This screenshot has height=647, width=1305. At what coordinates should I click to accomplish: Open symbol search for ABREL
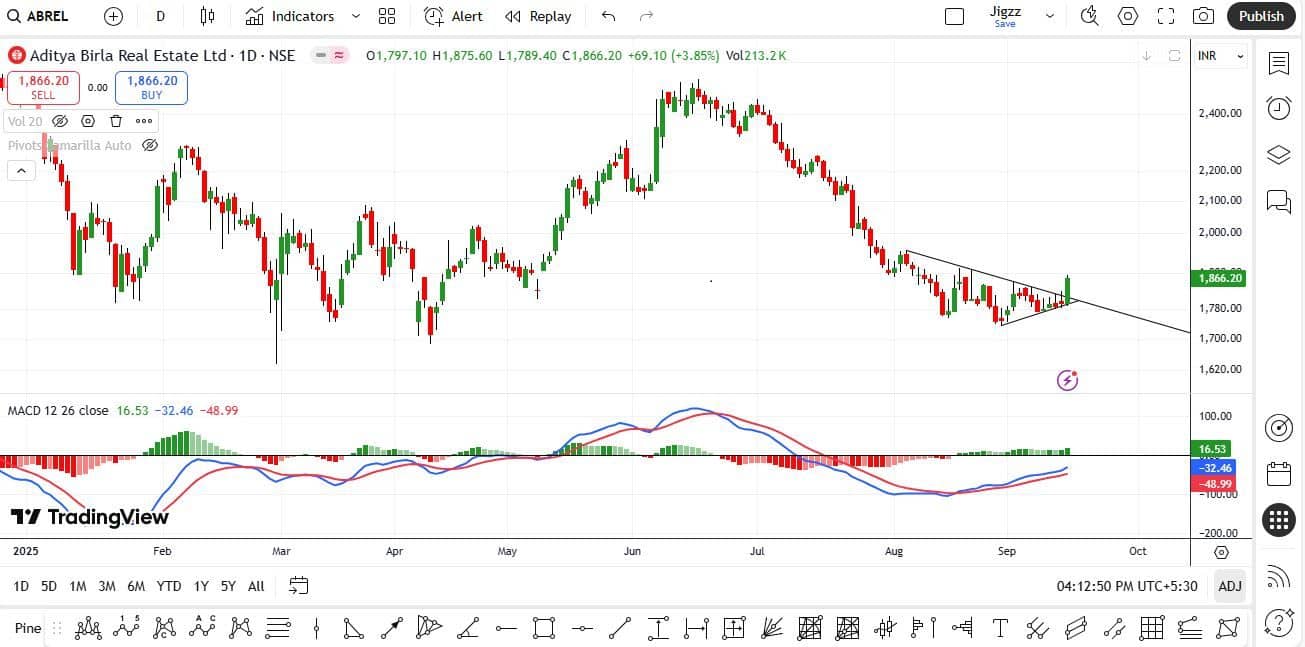point(40,16)
